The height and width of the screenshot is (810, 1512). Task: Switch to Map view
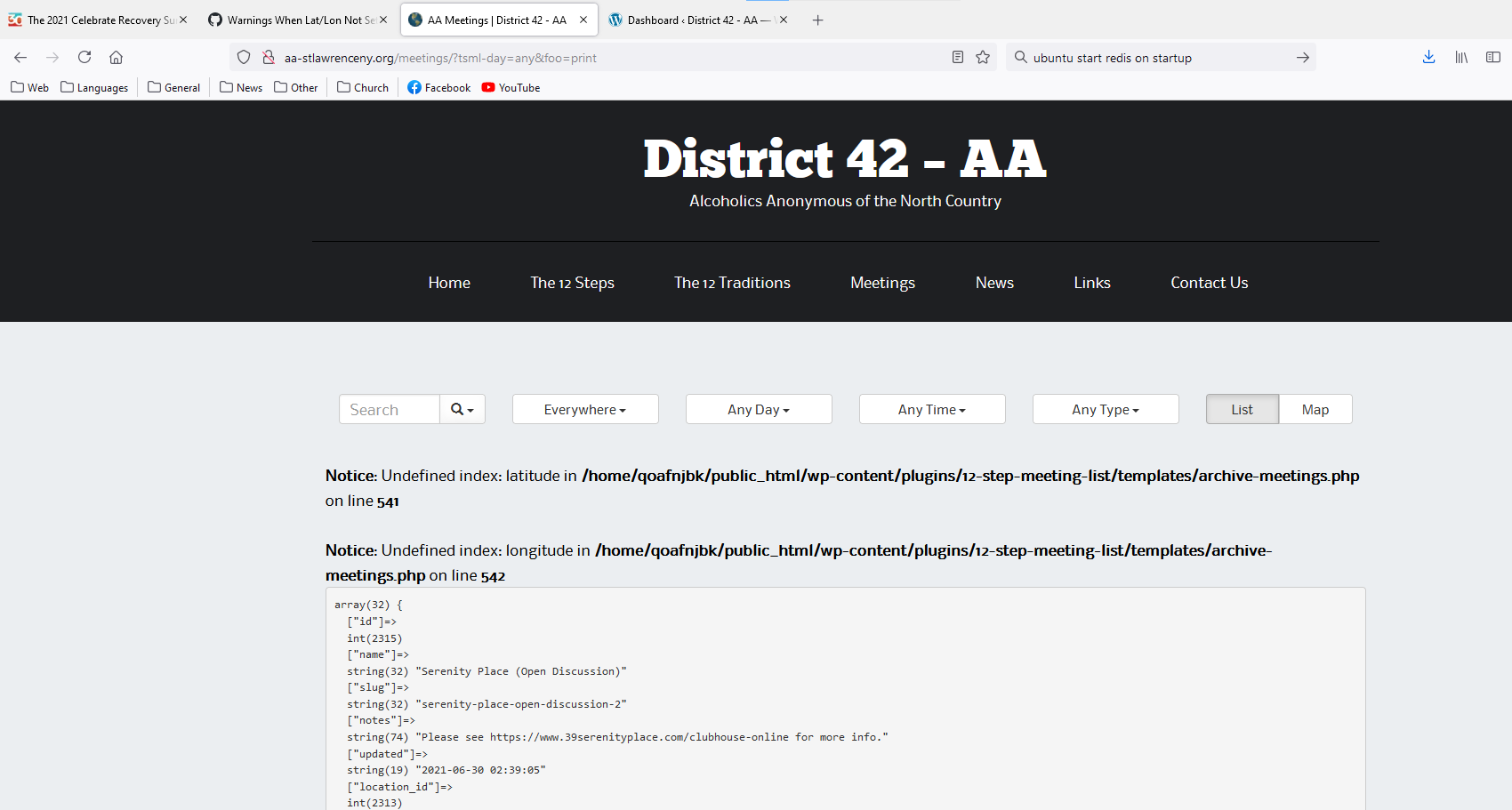click(x=1315, y=409)
